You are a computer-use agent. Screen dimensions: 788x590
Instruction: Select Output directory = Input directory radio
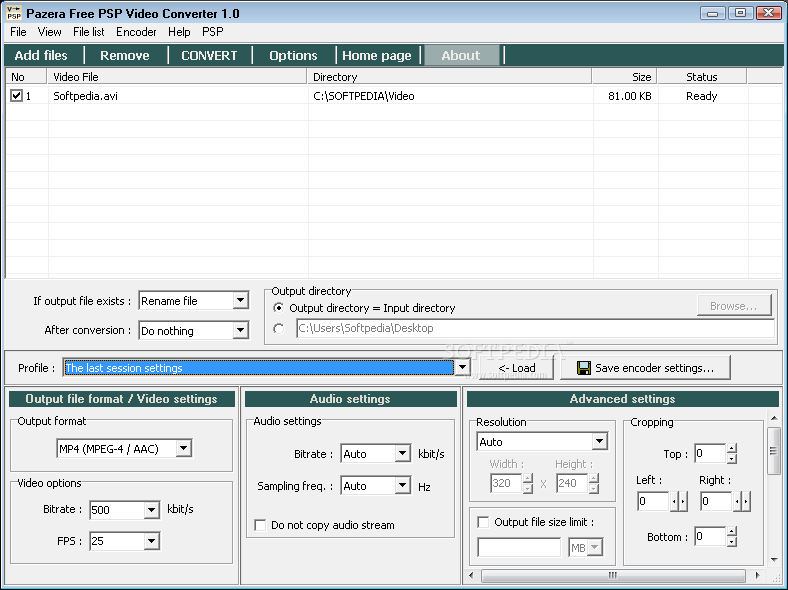pyautogui.click(x=278, y=308)
